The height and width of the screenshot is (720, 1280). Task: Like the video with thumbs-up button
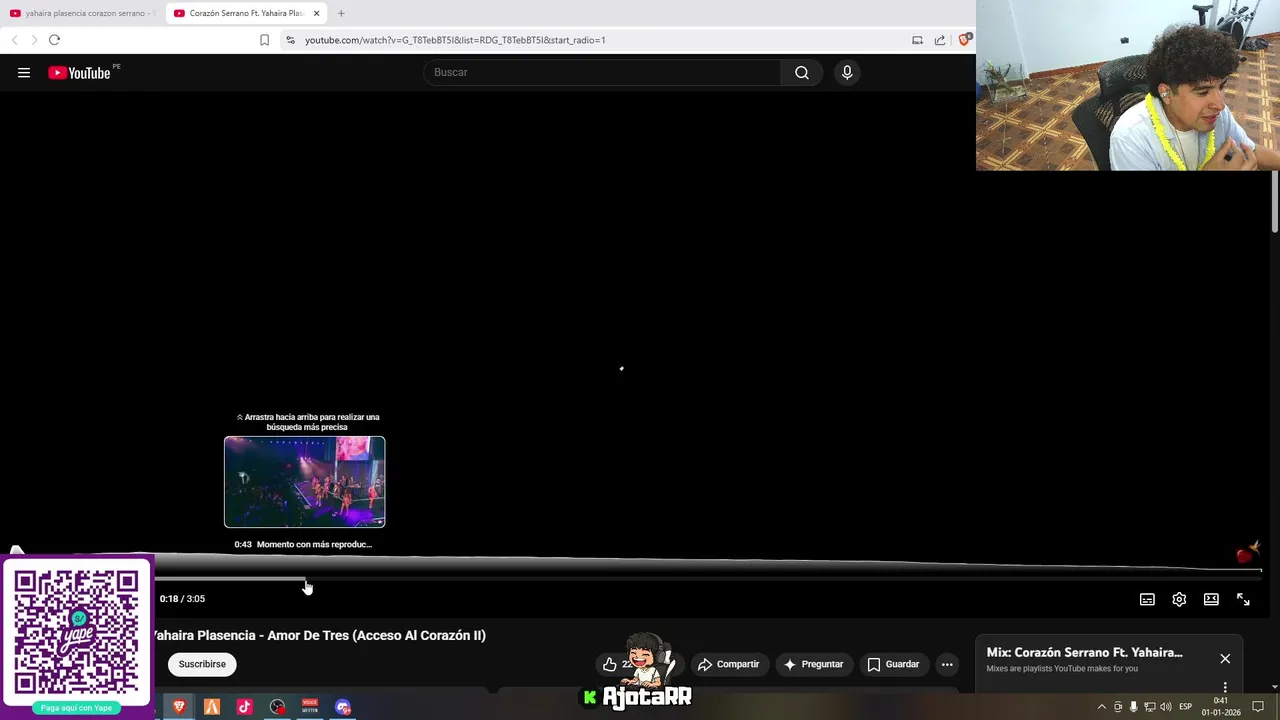click(x=610, y=664)
